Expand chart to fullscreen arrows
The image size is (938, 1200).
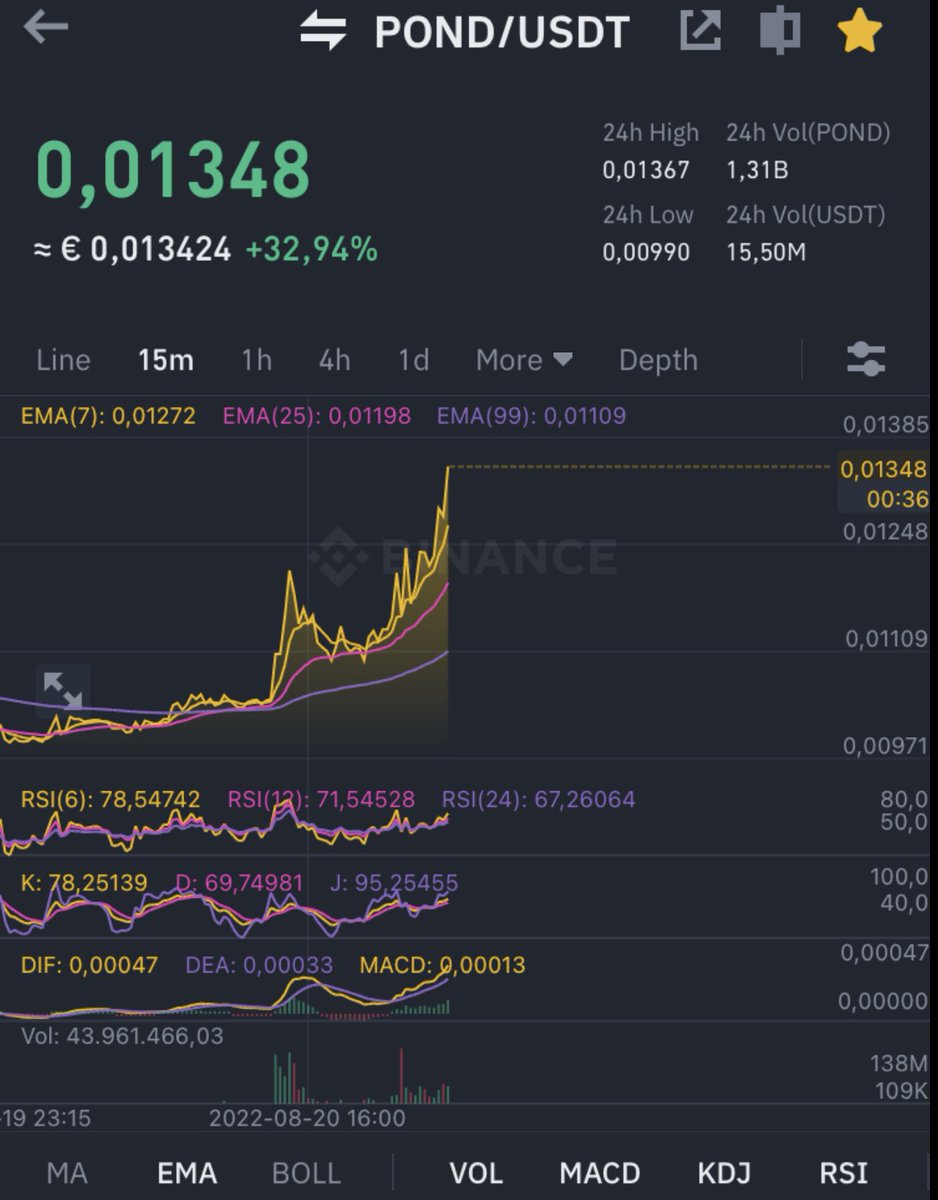63,690
